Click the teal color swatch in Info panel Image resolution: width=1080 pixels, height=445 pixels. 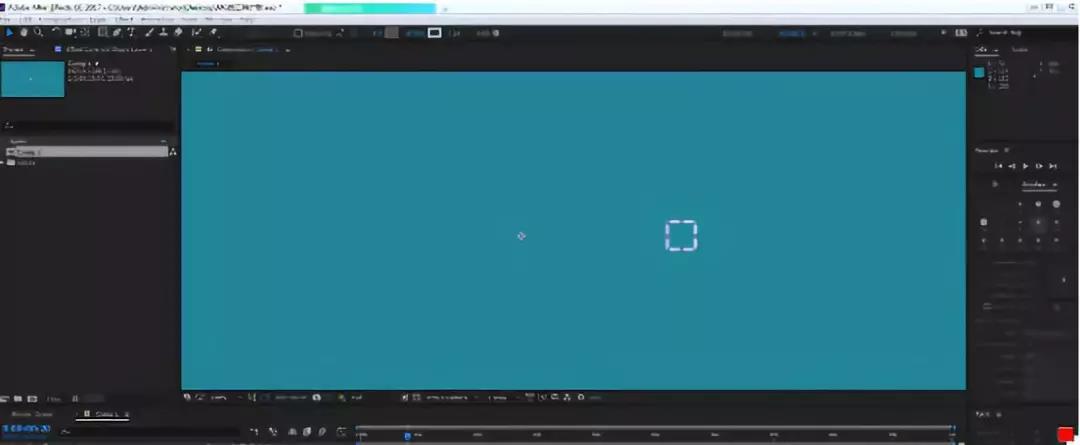tap(979, 72)
